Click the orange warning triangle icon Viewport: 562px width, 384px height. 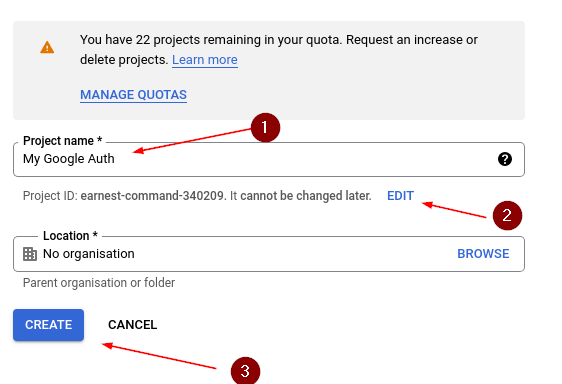(47, 47)
